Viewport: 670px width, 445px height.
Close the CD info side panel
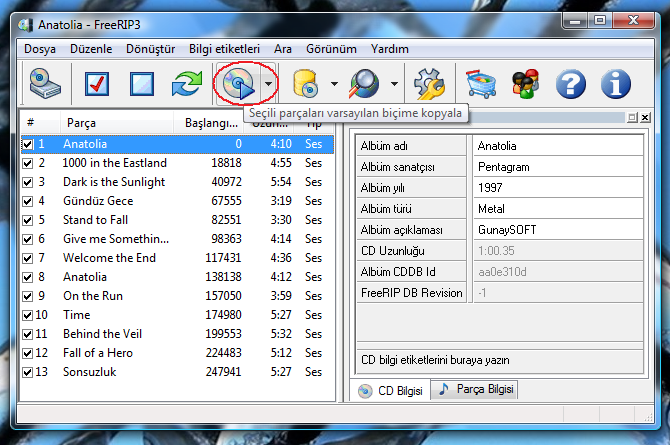[x=645, y=118]
